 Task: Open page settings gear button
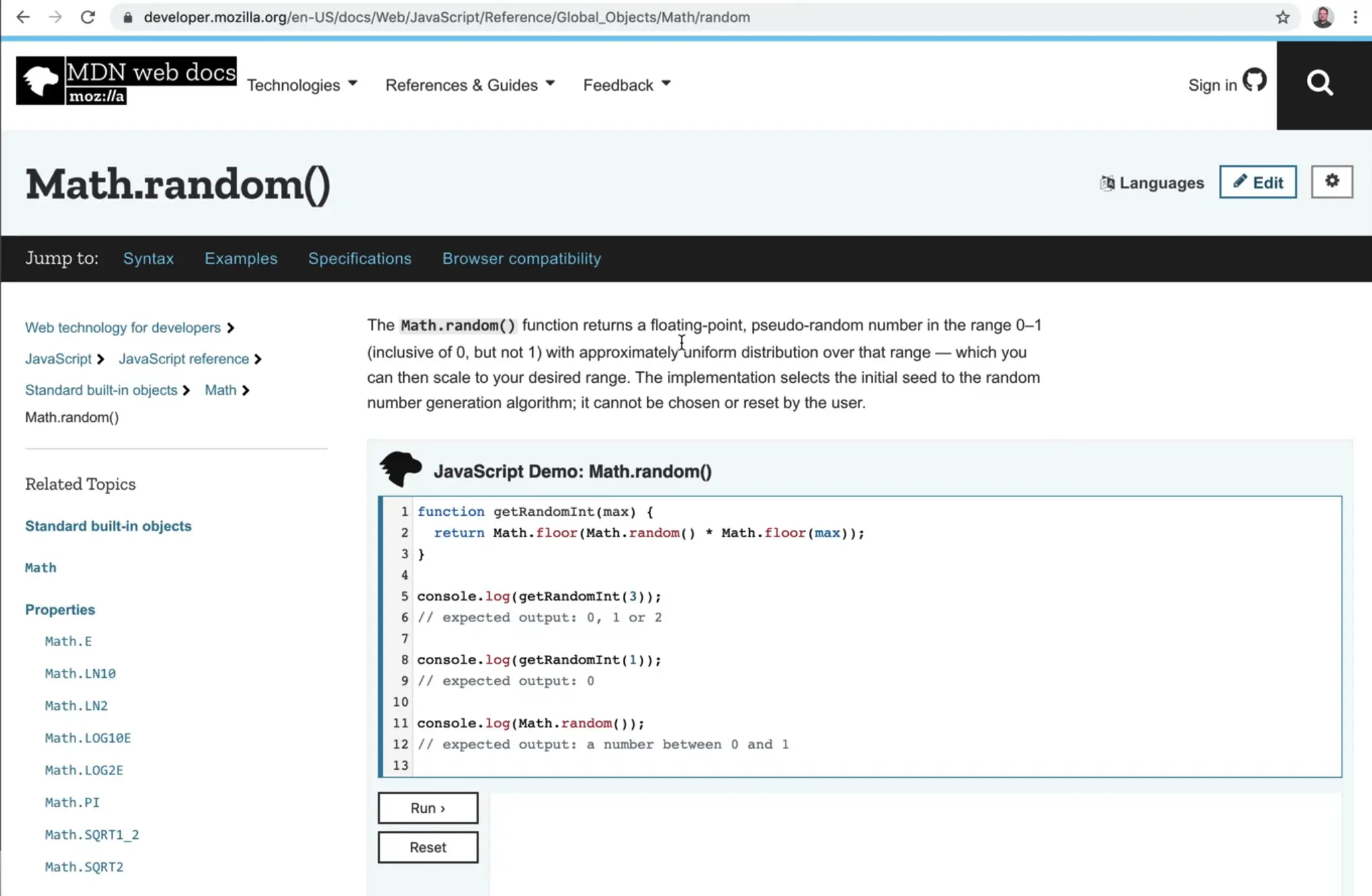click(1332, 181)
